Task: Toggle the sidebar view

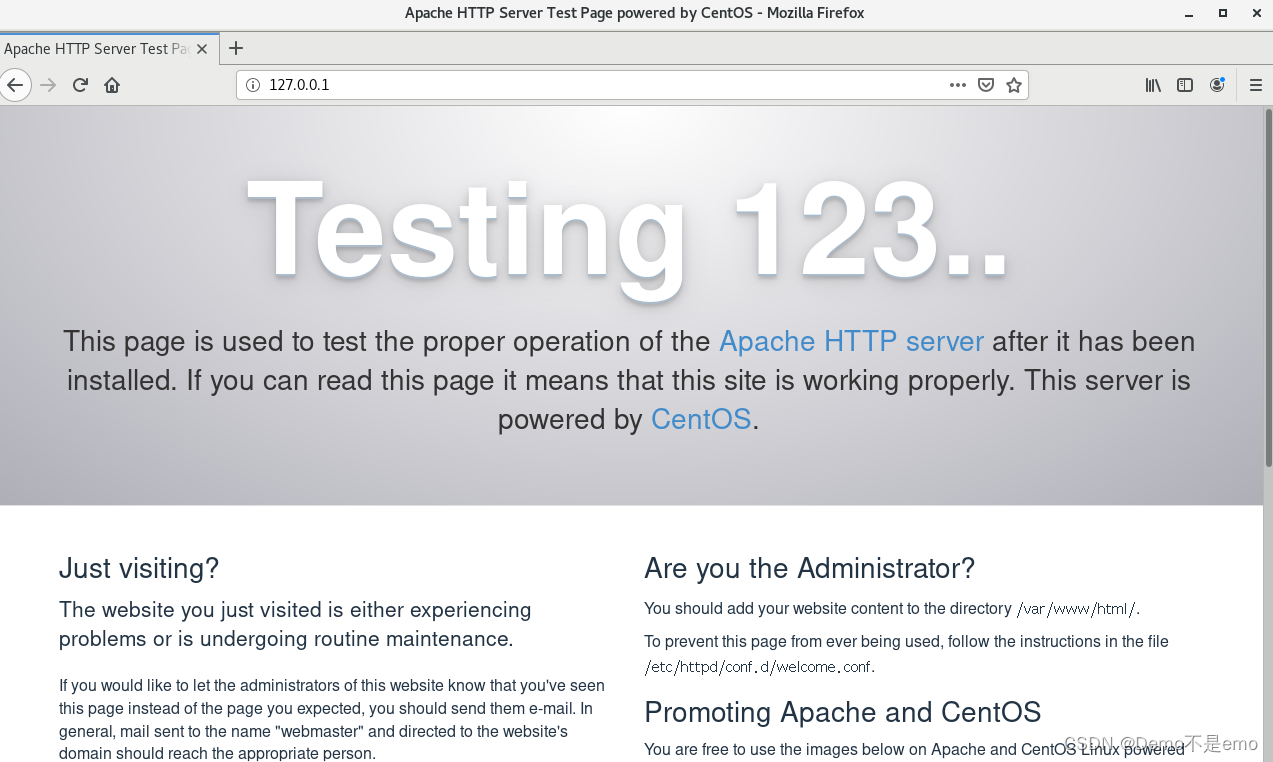Action: pyautogui.click(x=1185, y=85)
